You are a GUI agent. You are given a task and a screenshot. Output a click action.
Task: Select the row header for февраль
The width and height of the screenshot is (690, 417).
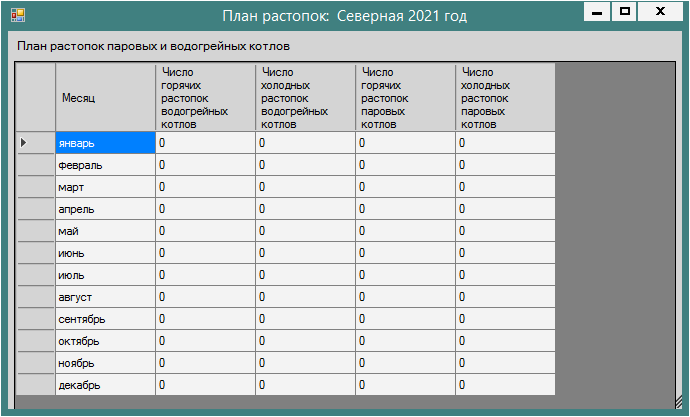(x=36, y=165)
